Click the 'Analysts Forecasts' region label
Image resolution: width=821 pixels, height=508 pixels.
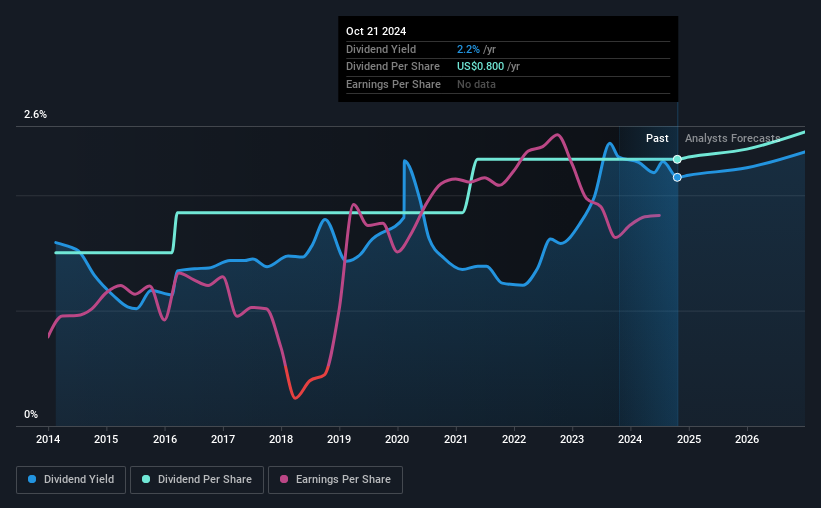733,138
